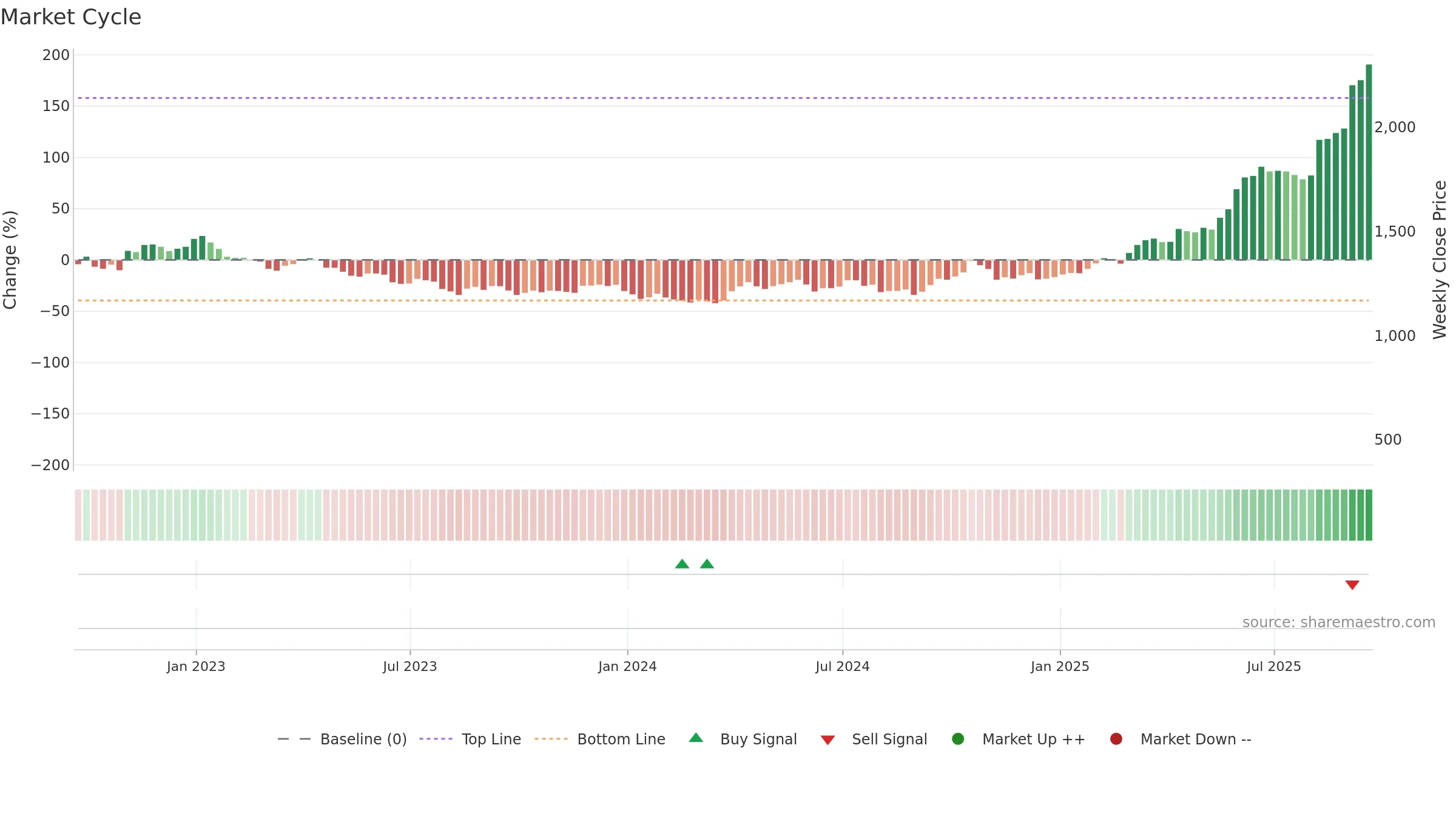Click the Jul 2023 axis label
This screenshot has width=1456, height=819.
coord(410,667)
